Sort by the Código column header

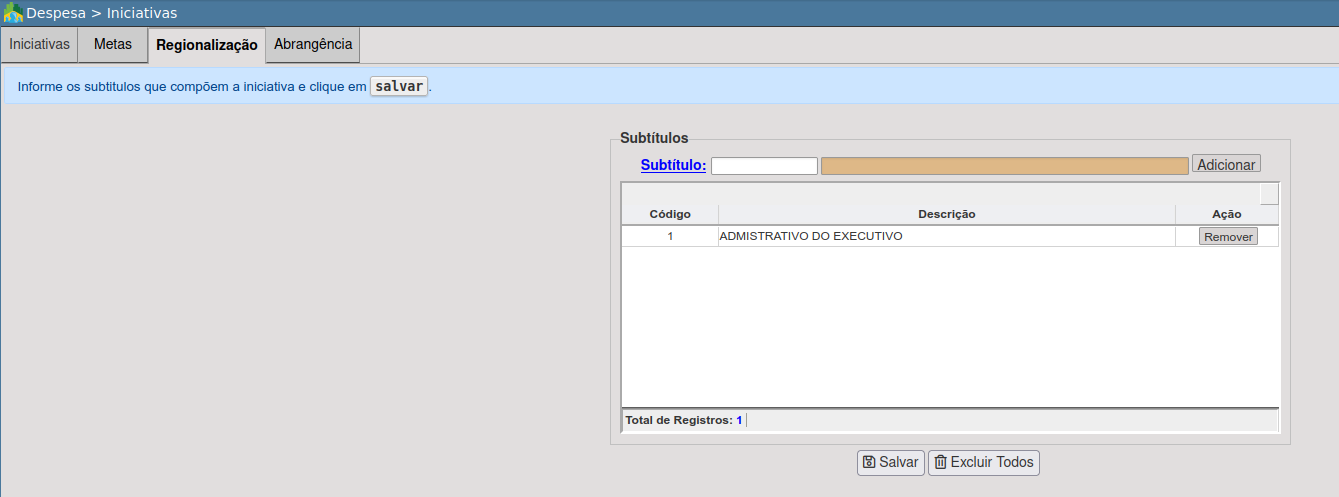(x=670, y=214)
